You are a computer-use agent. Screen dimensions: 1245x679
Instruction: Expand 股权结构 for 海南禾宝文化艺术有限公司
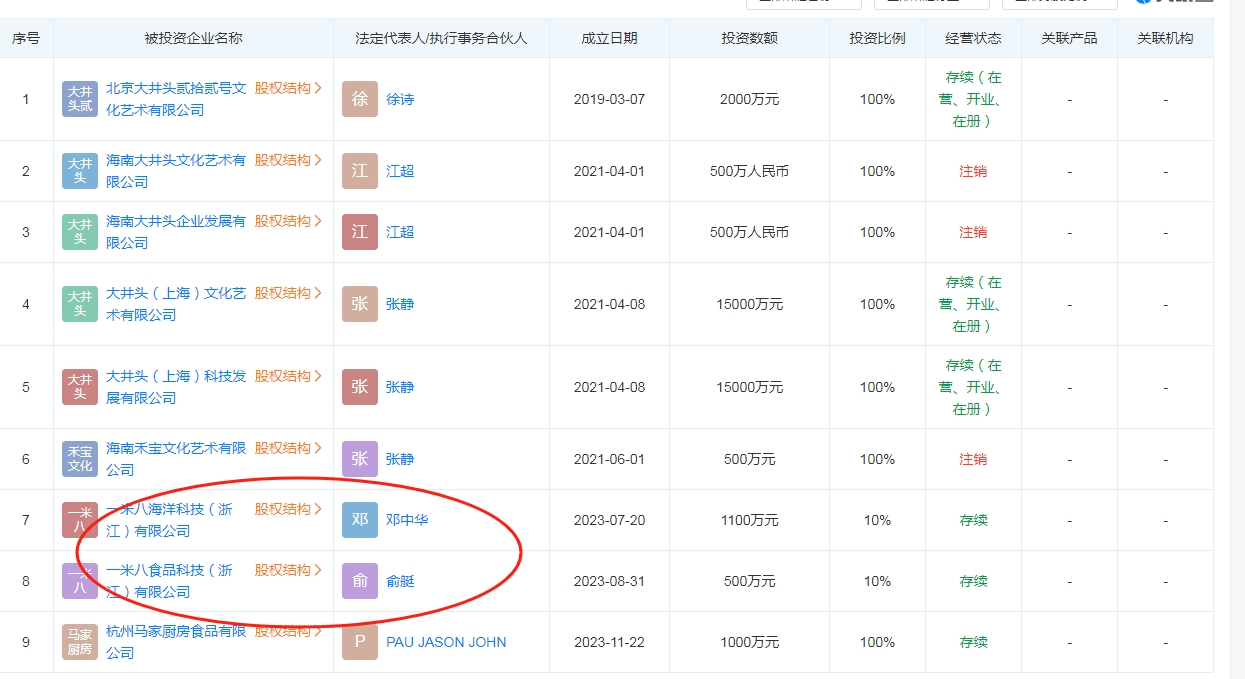(288, 448)
